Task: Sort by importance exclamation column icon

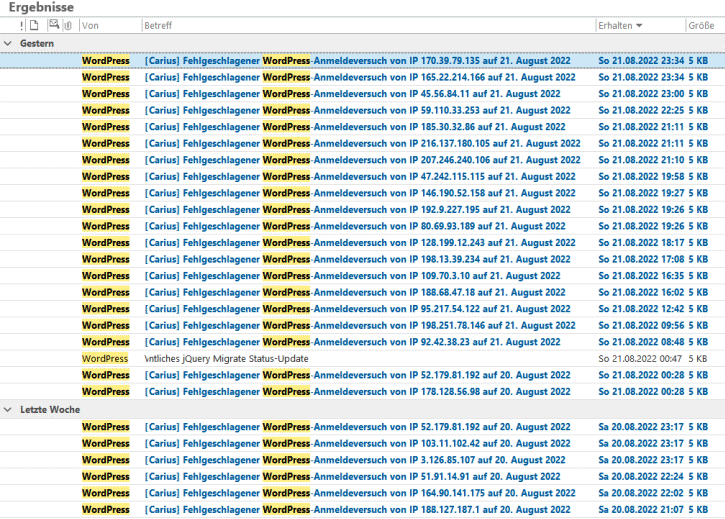Action: tap(22, 25)
